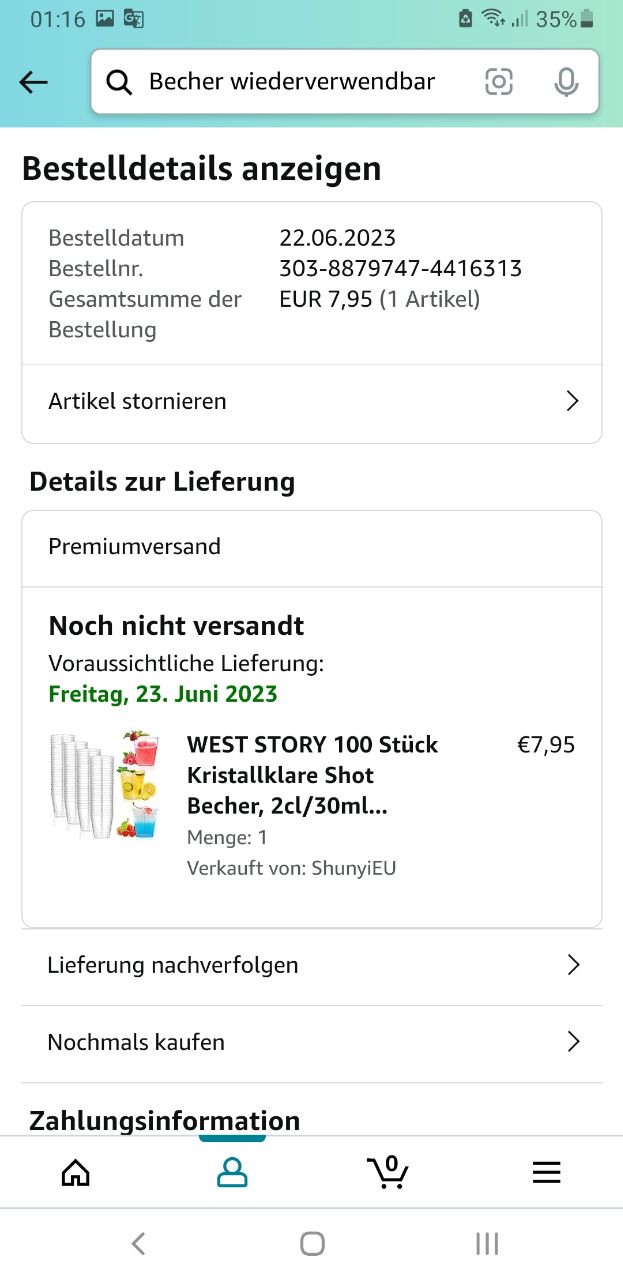Start voice search with microphone

[x=566, y=82]
